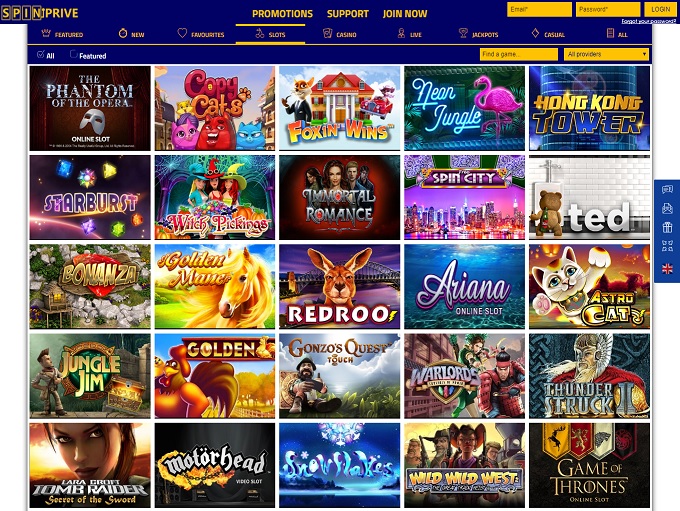This screenshot has height=511, width=680.
Task: Open the gift box promotions icon
Action: [x=667, y=227]
